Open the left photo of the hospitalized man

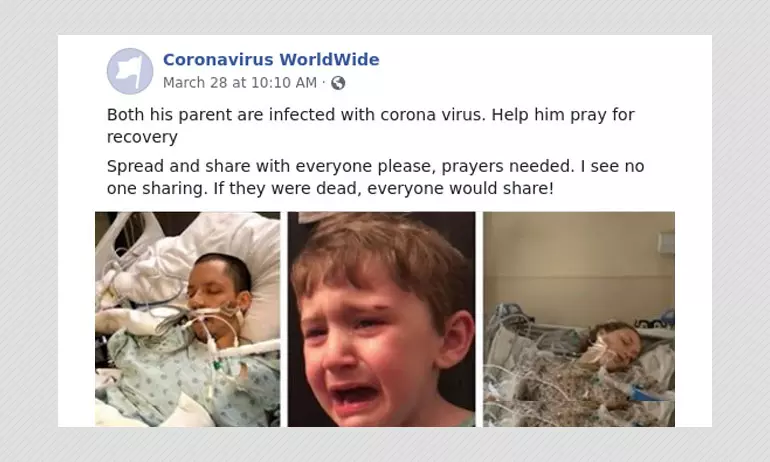188,319
